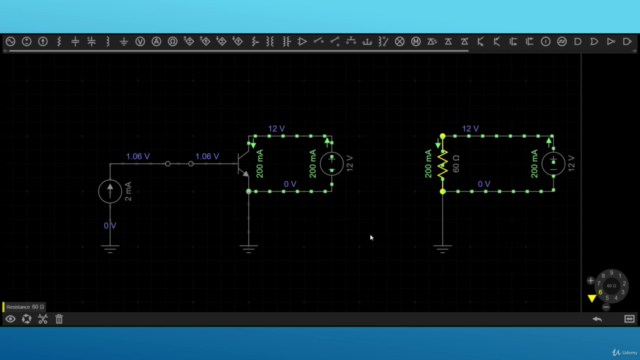Select the capacitor component
This screenshot has width=640, height=360.
pos(75,42)
